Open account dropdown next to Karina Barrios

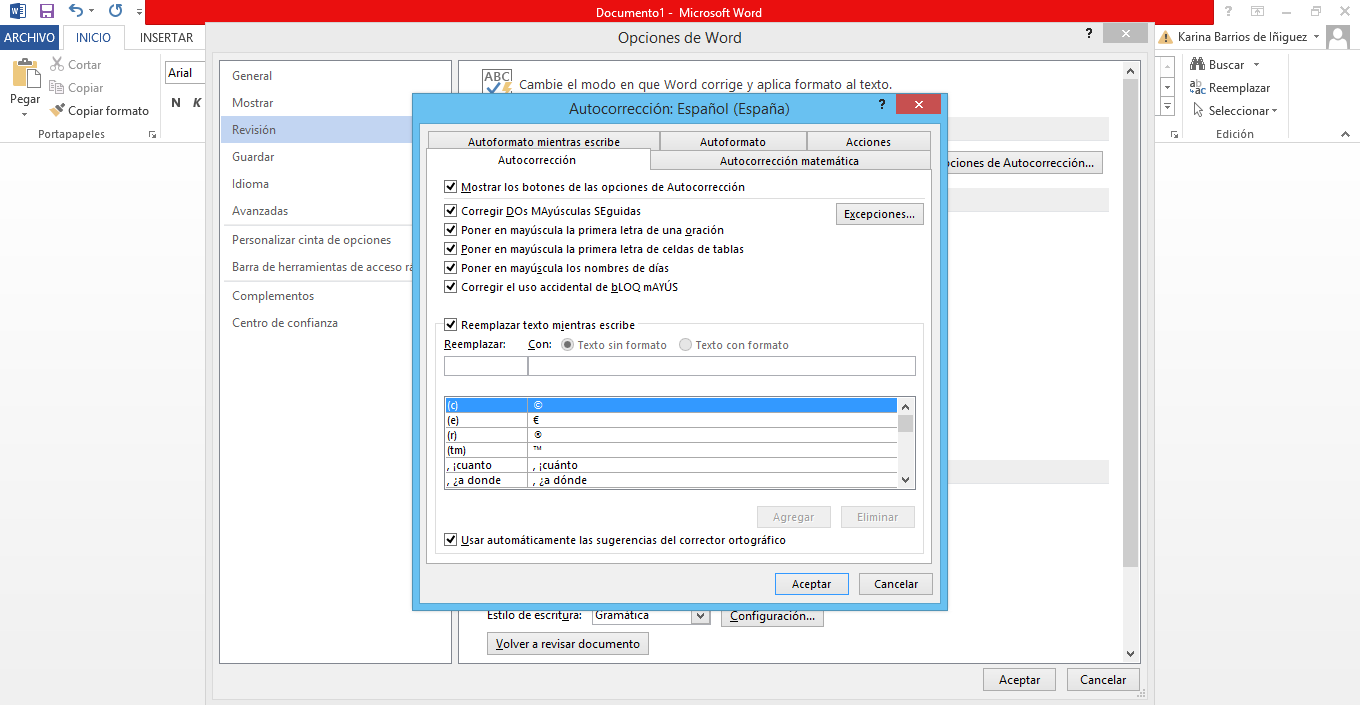point(1316,37)
